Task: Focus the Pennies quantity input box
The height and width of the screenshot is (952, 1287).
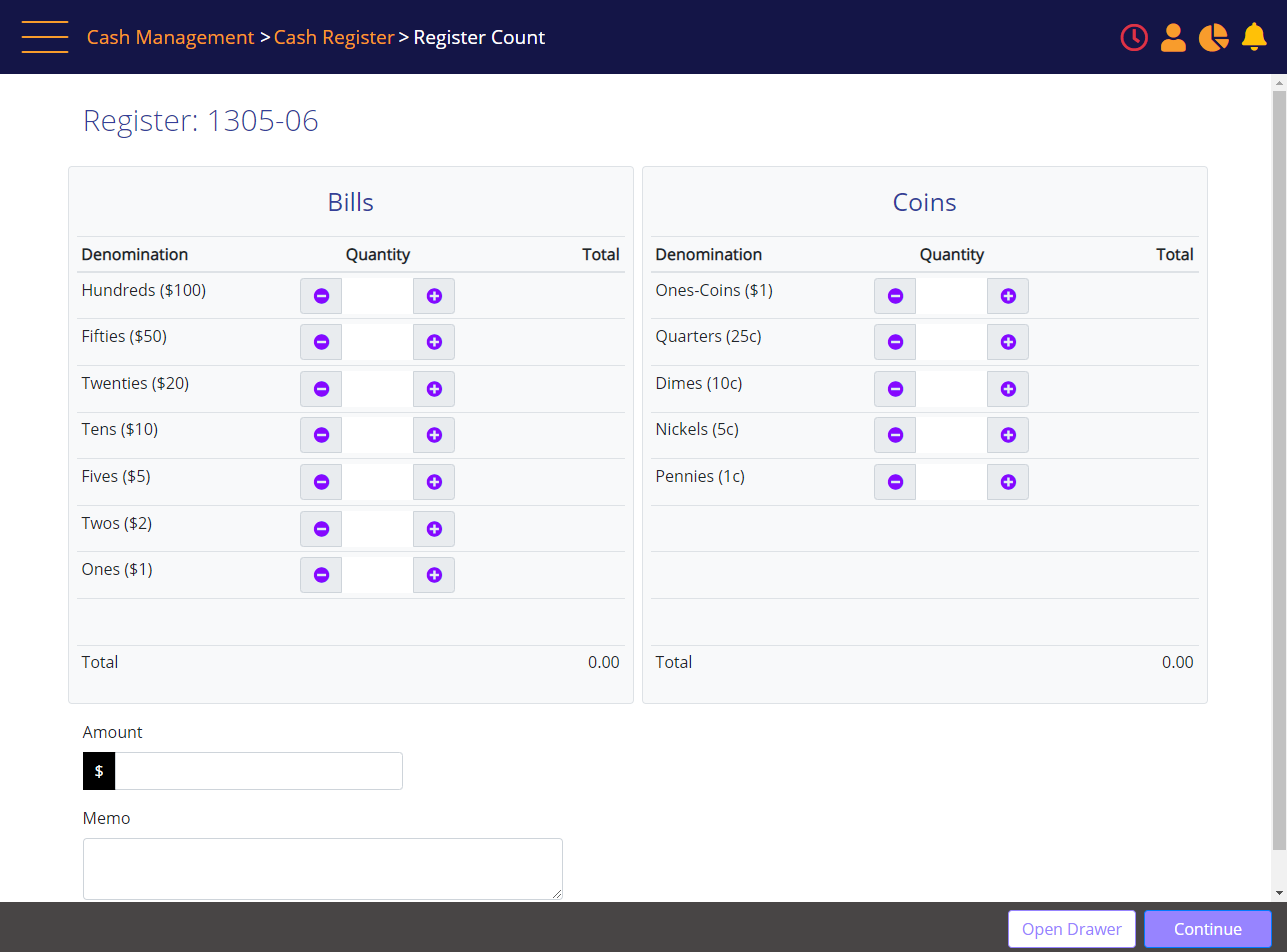Action: [x=951, y=482]
